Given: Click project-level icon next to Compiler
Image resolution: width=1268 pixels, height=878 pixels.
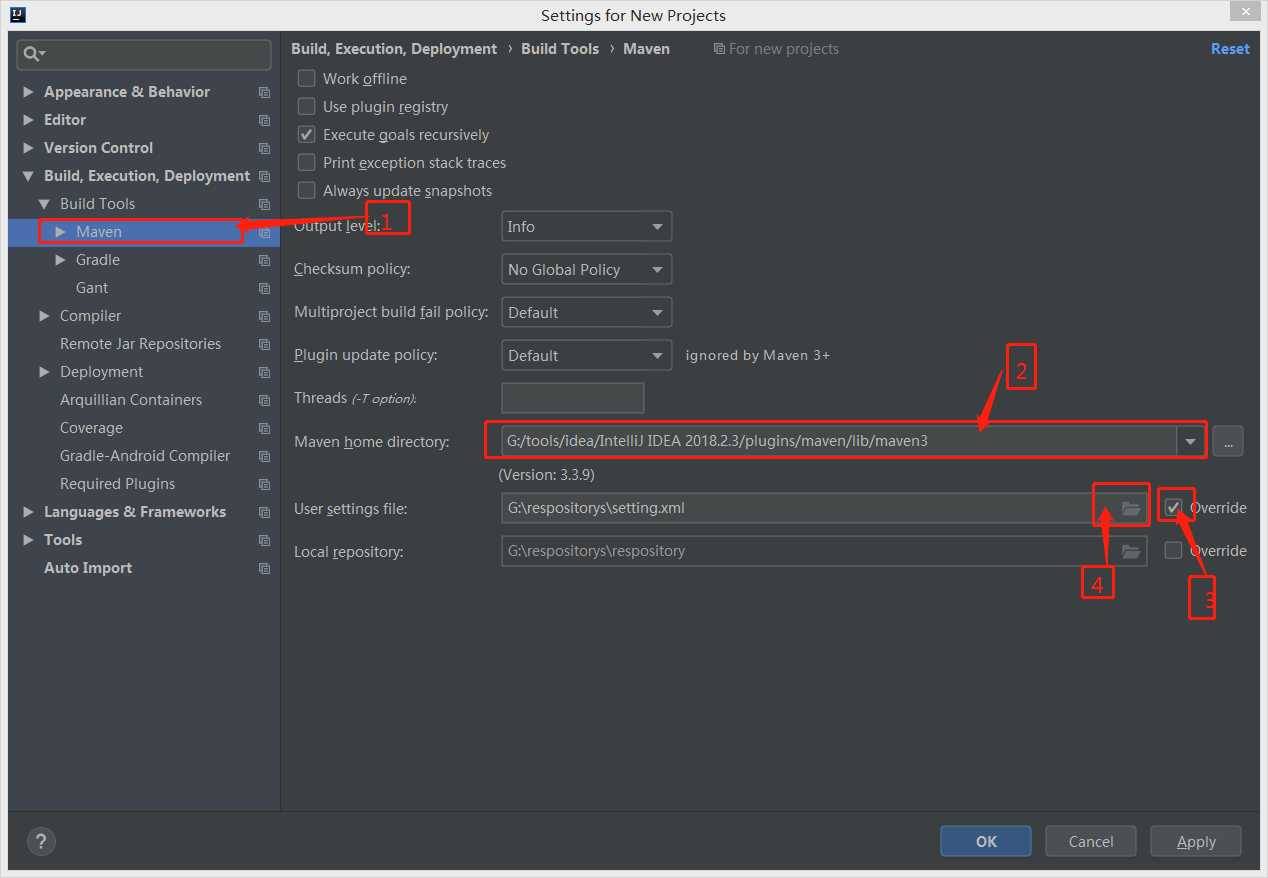Looking at the screenshot, I should [264, 316].
